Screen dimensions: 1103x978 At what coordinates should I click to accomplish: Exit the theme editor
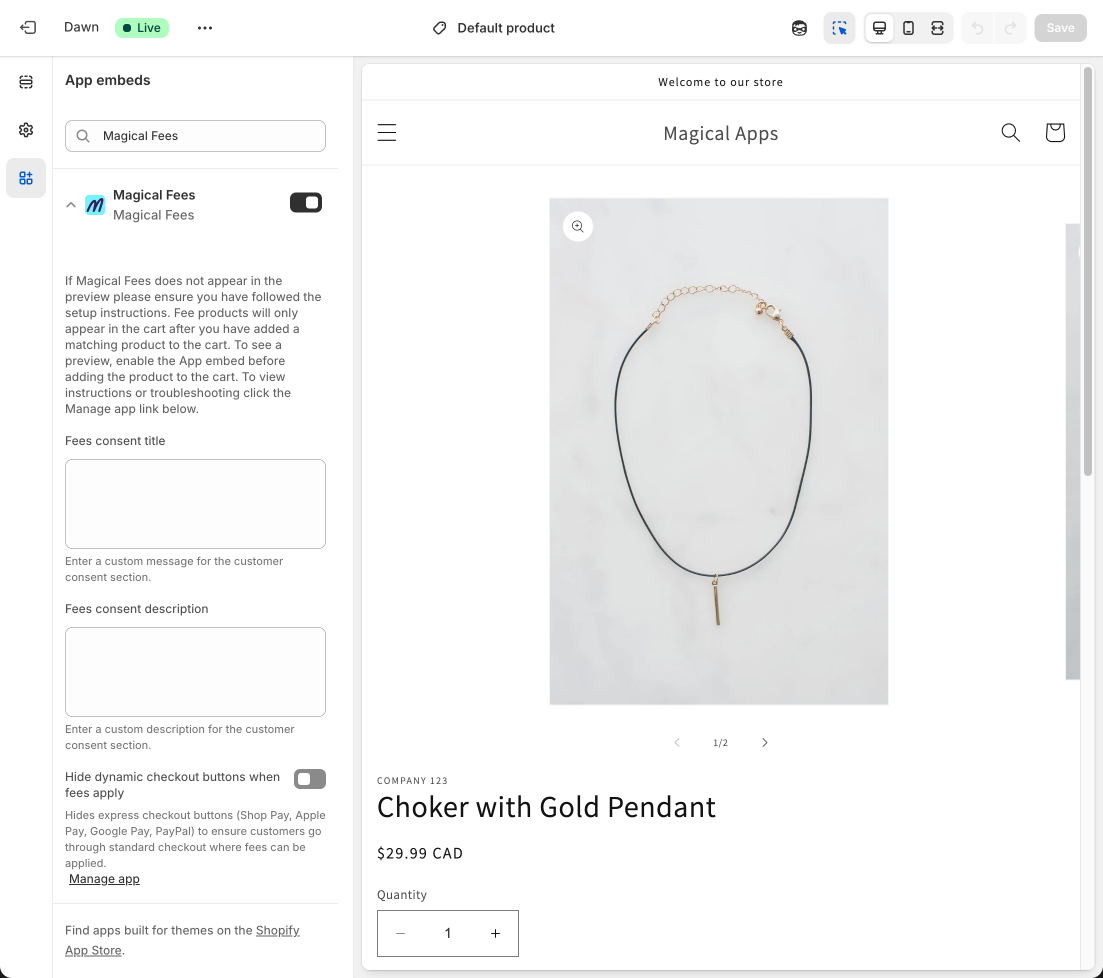[x=26, y=27]
